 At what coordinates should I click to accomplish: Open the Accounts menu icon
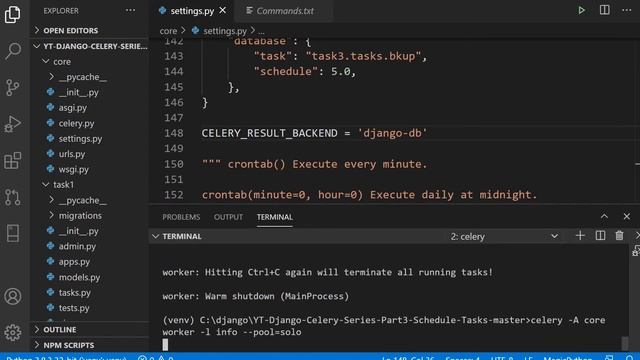point(13,296)
